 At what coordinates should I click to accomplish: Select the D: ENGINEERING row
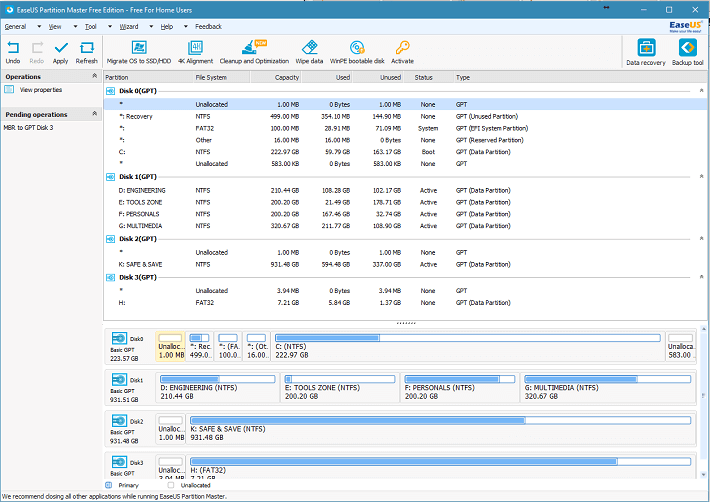coord(405,191)
